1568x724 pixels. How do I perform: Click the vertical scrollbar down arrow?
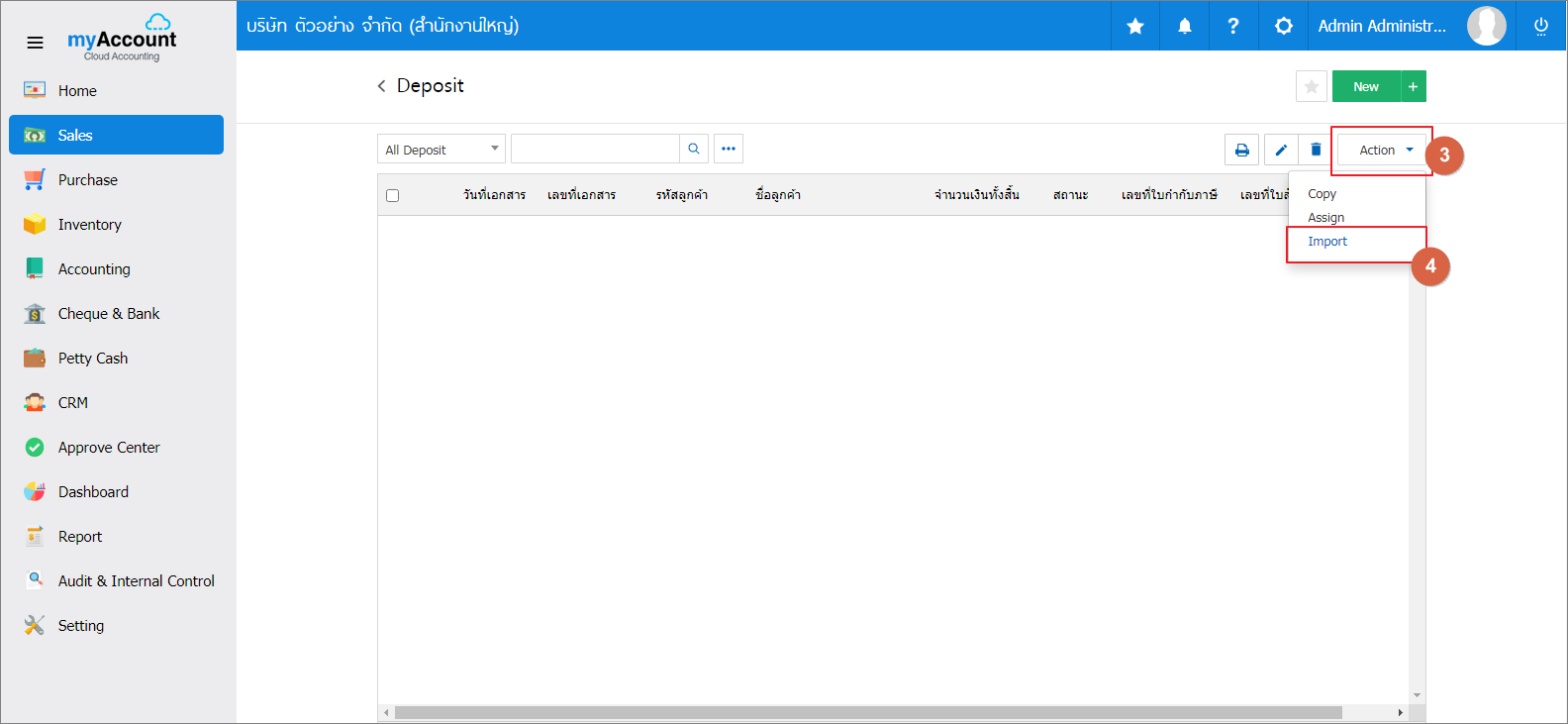[1418, 695]
